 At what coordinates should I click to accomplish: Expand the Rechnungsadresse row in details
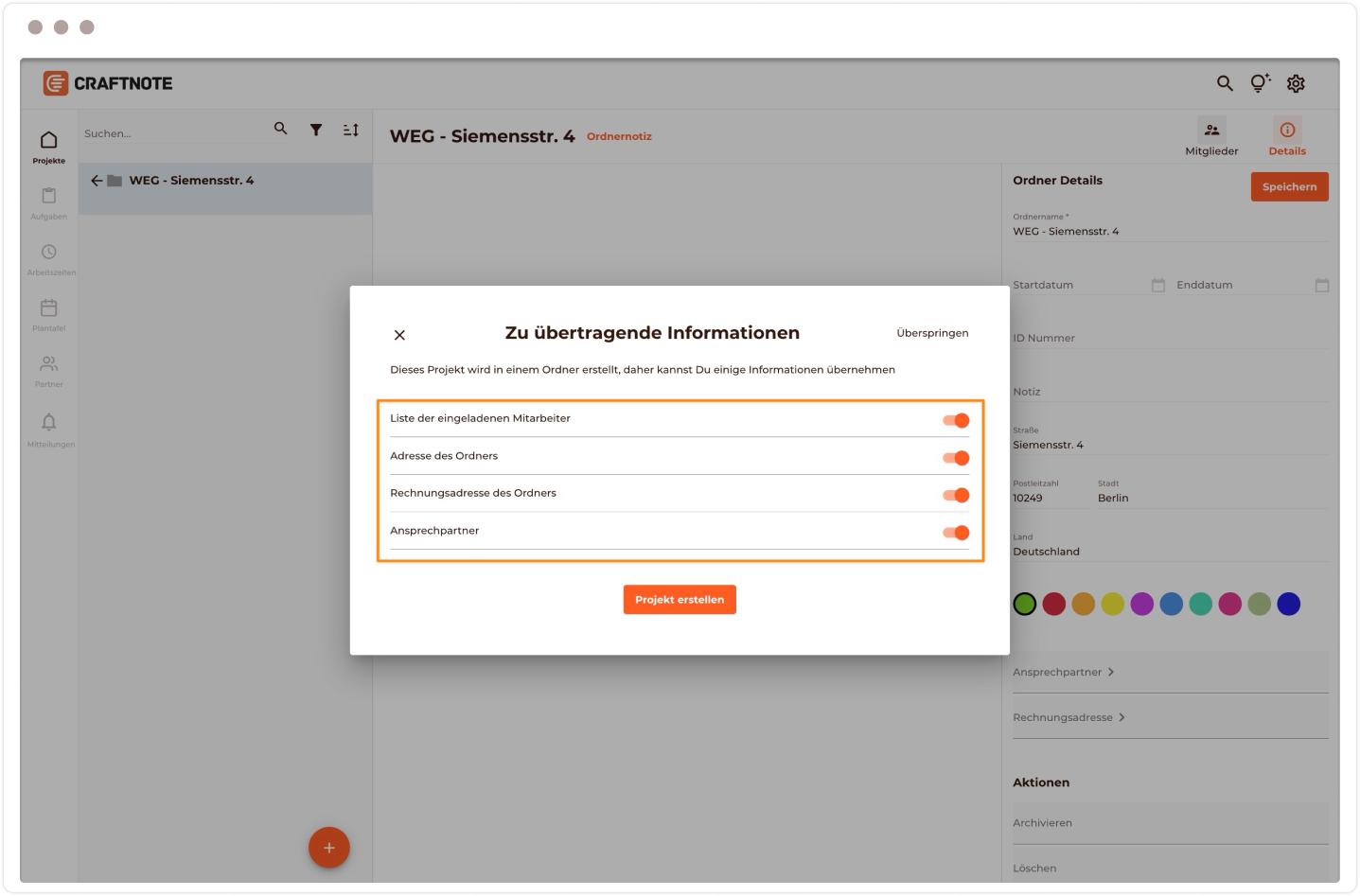[x=1069, y=717]
